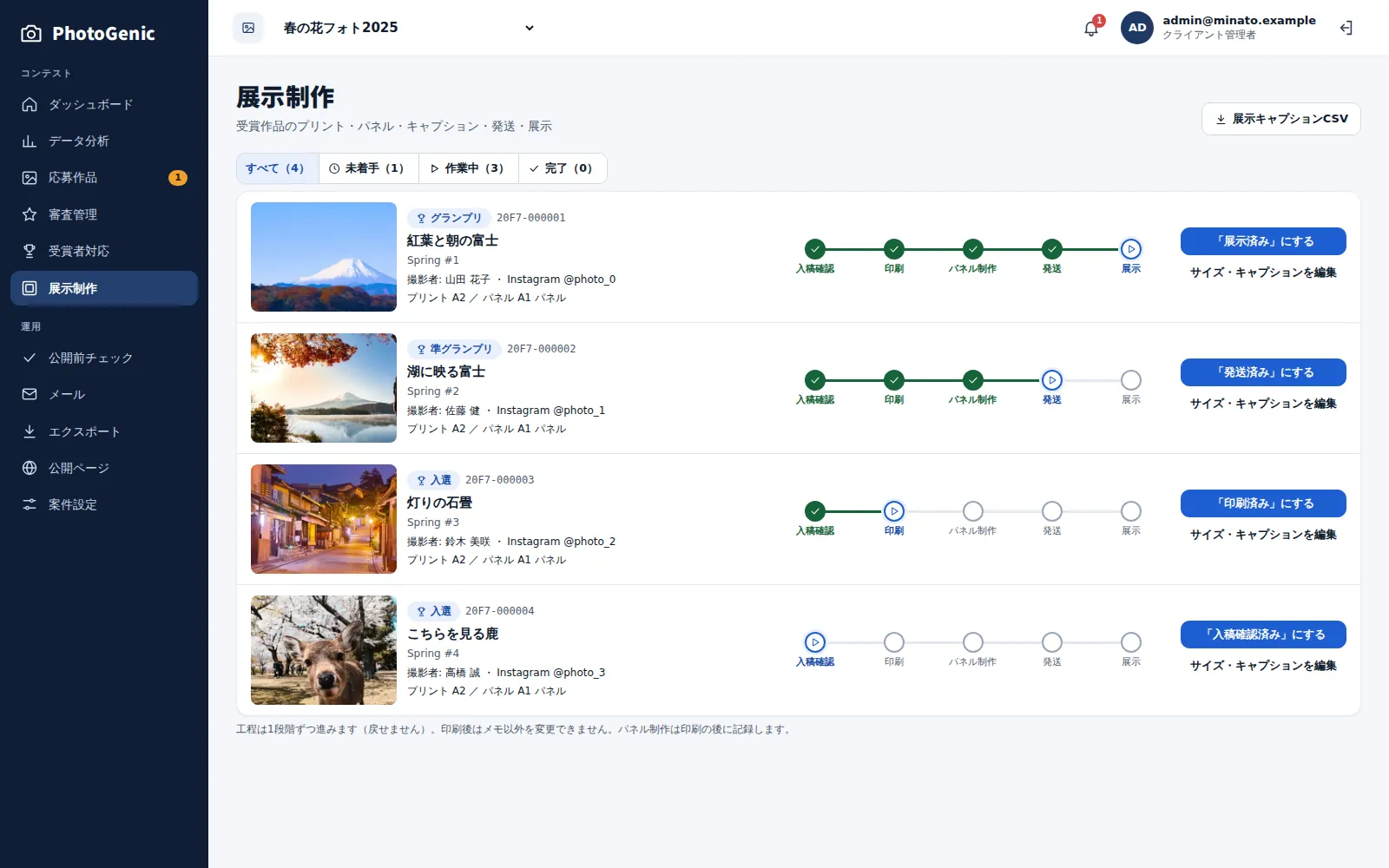The height and width of the screenshot is (868, 1389).
Task: Click the AD user avatar
Action: (1137, 28)
